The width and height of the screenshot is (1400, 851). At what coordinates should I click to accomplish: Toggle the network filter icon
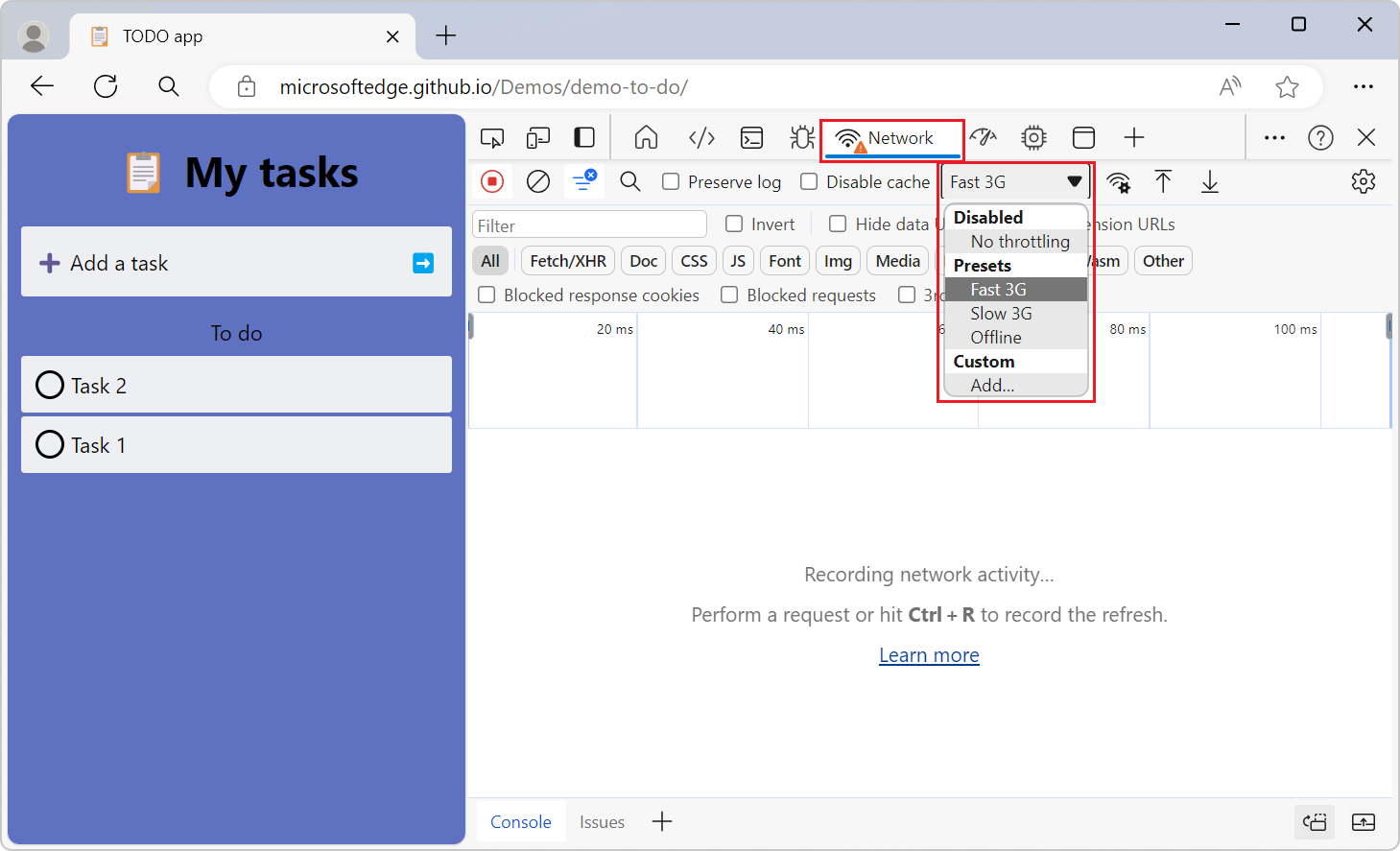pyautogui.click(x=583, y=180)
